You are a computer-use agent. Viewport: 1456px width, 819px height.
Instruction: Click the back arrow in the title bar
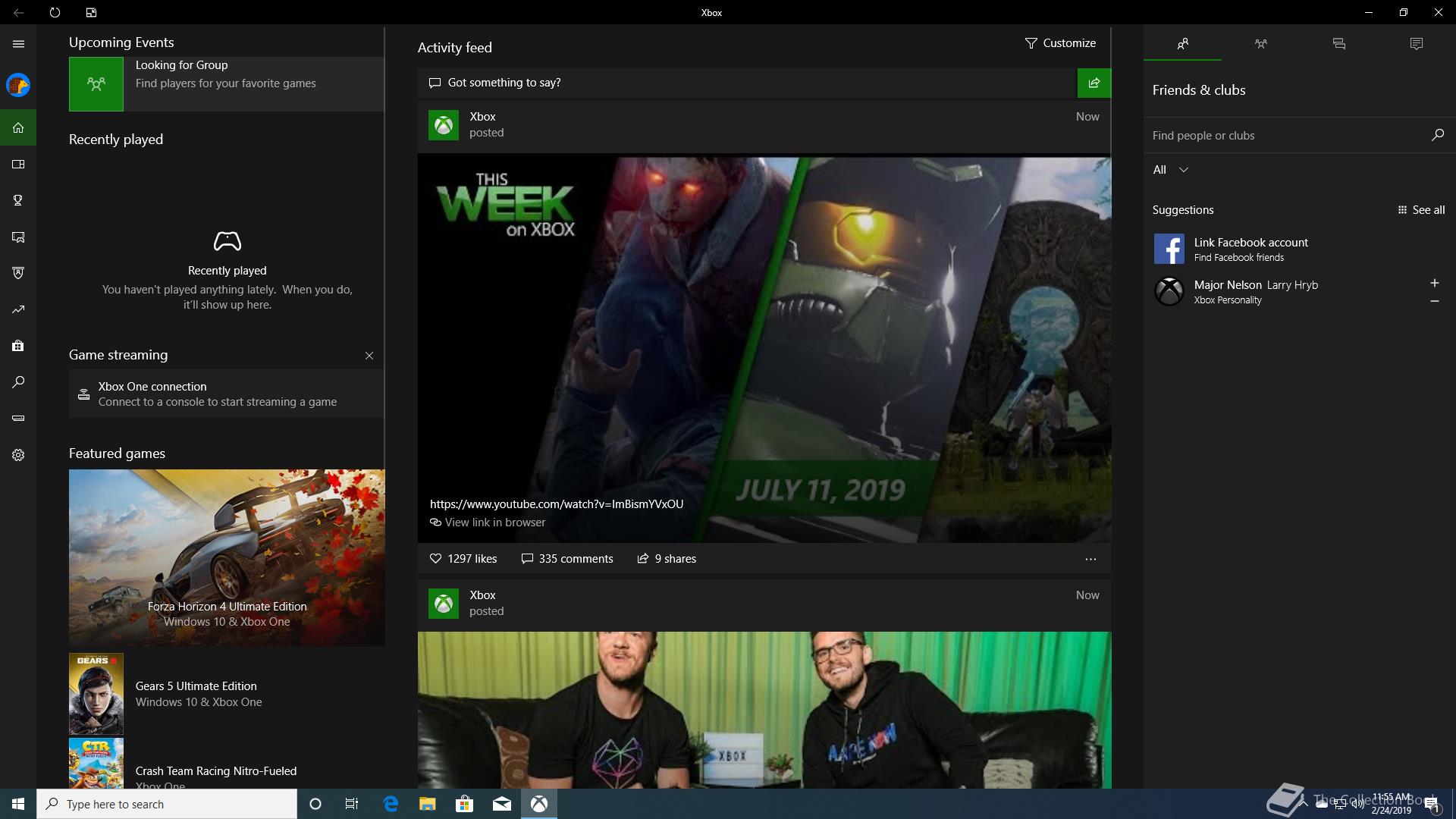coord(18,12)
